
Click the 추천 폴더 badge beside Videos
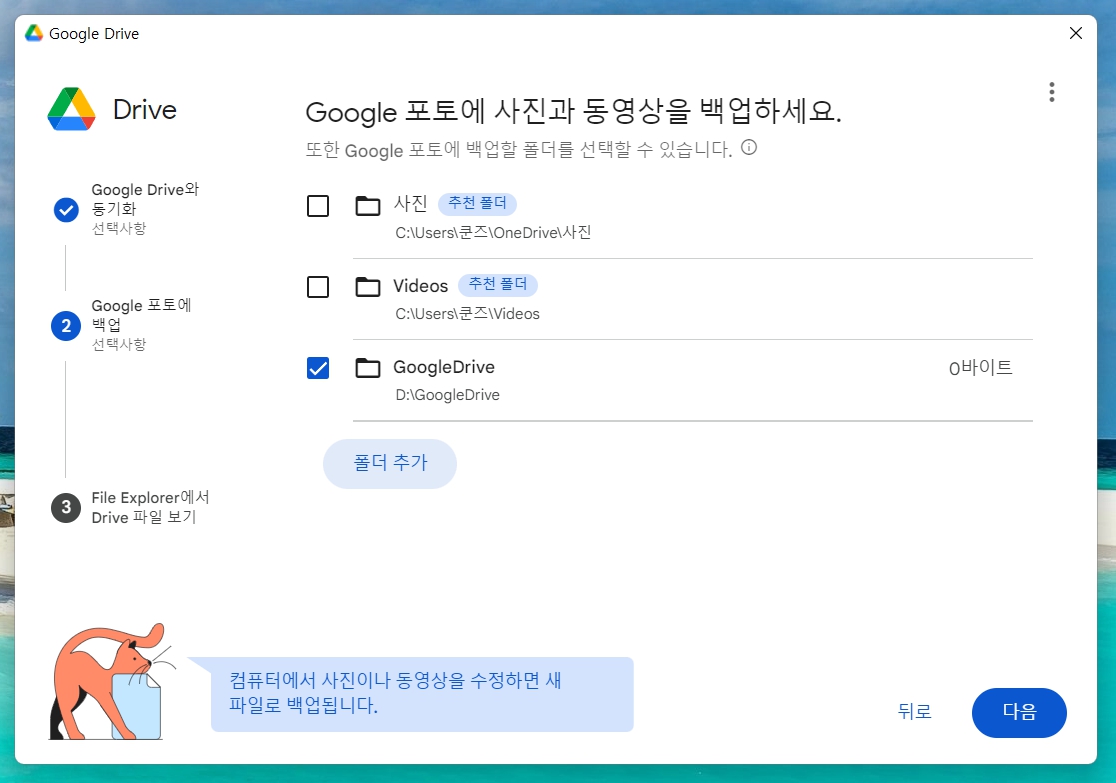click(x=498, y=285)
